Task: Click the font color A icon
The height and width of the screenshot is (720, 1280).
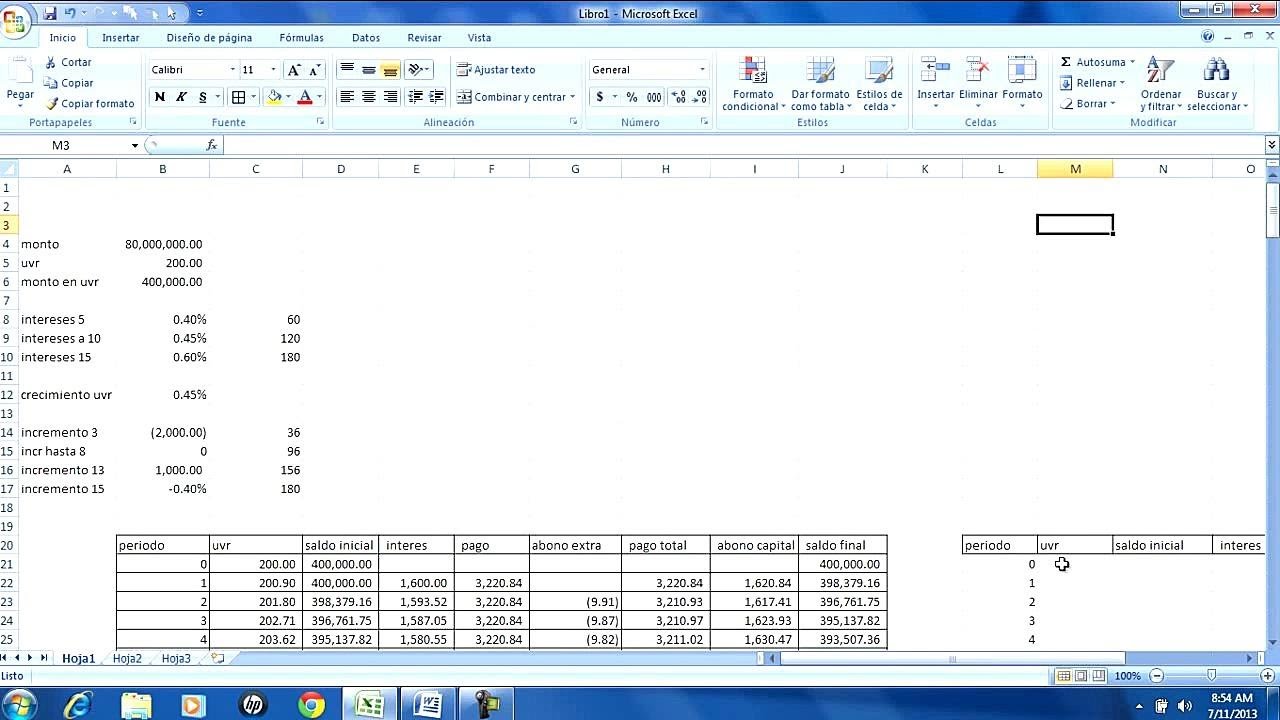Action: tap(305, 97)
